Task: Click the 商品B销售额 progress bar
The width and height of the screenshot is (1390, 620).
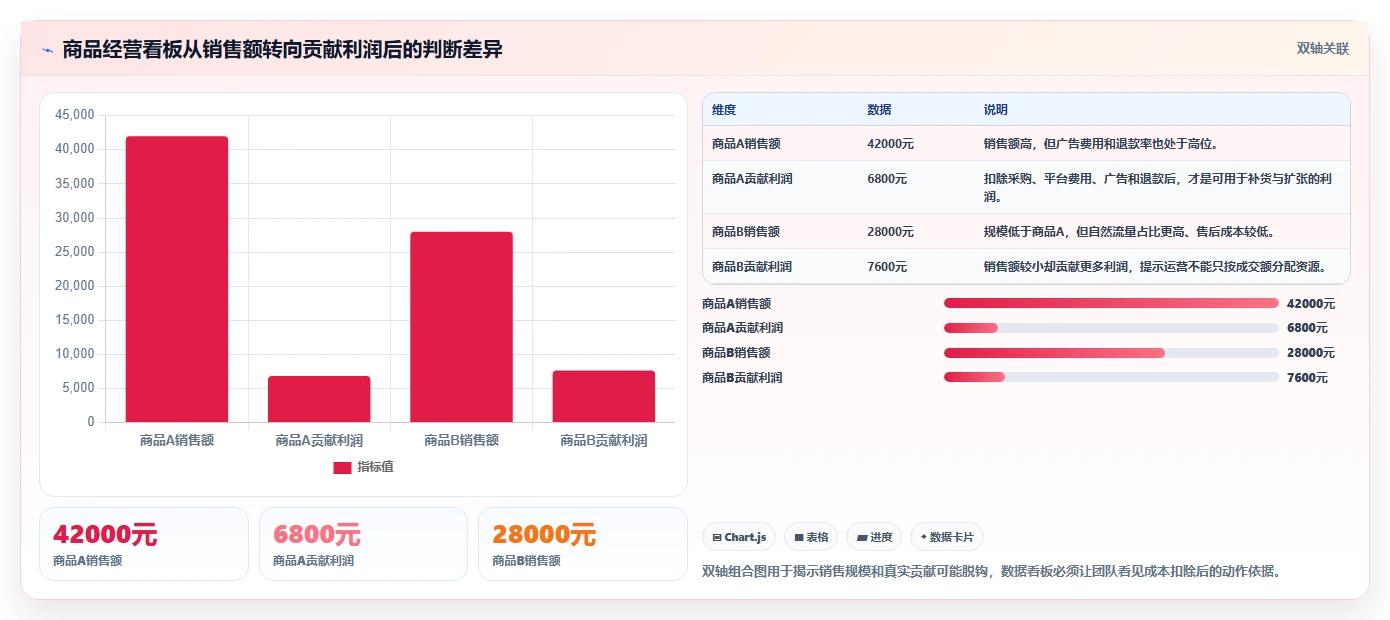Action: [1111, 353]
